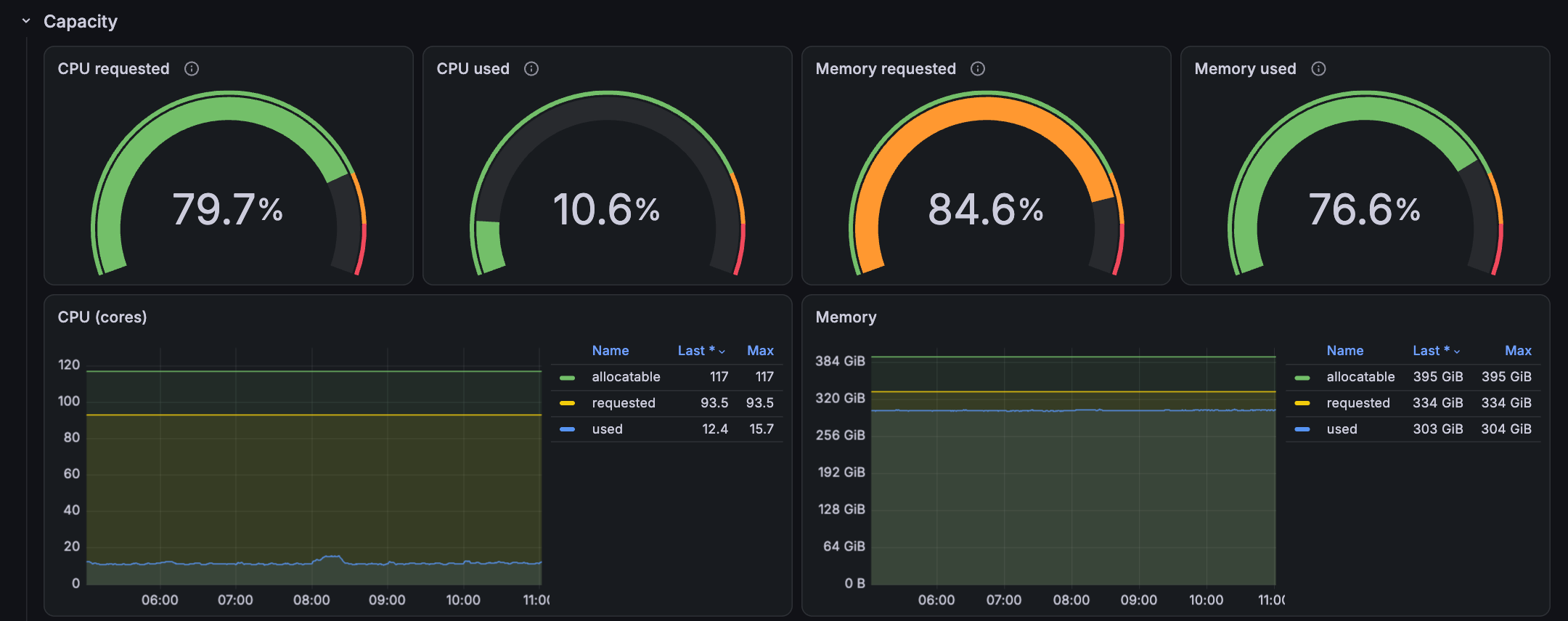The image size is (1568, 621).
Task: Click the 384 GiB label on Memory axis
Action: (840, 361)
